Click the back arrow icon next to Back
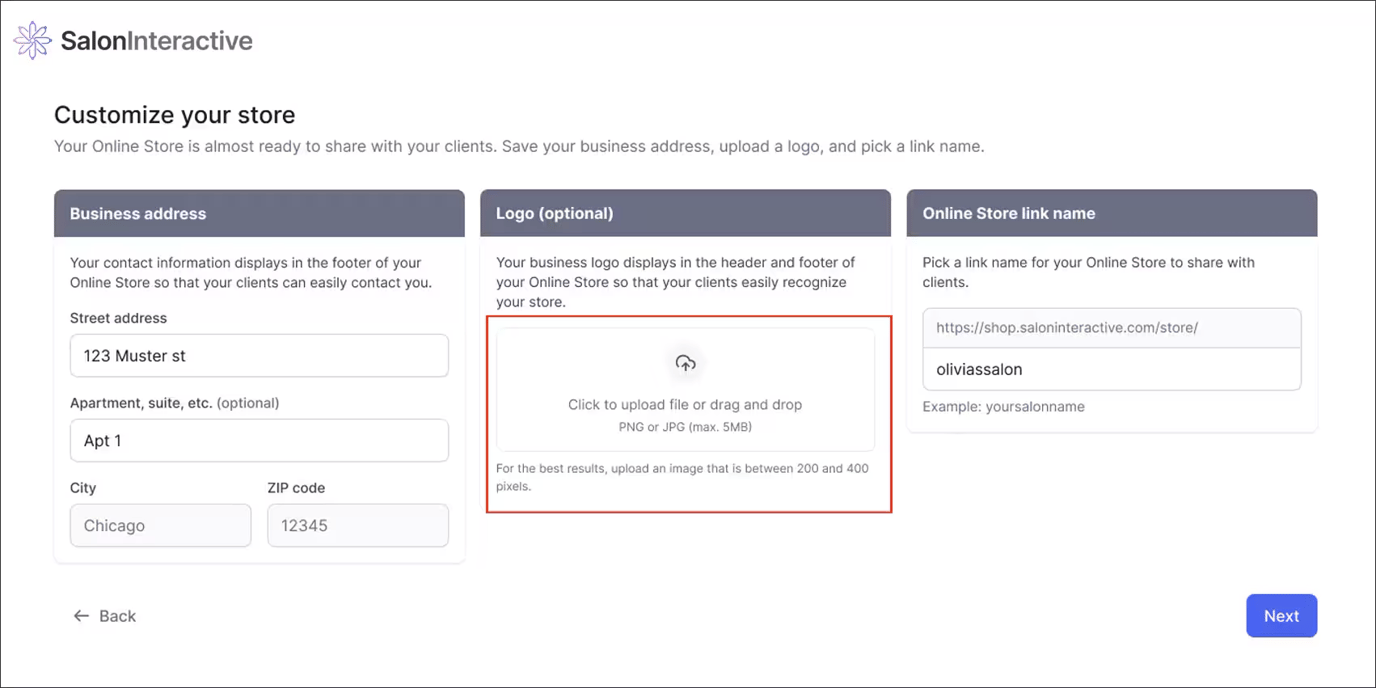The image size is (1376, 688). (81, 616)
